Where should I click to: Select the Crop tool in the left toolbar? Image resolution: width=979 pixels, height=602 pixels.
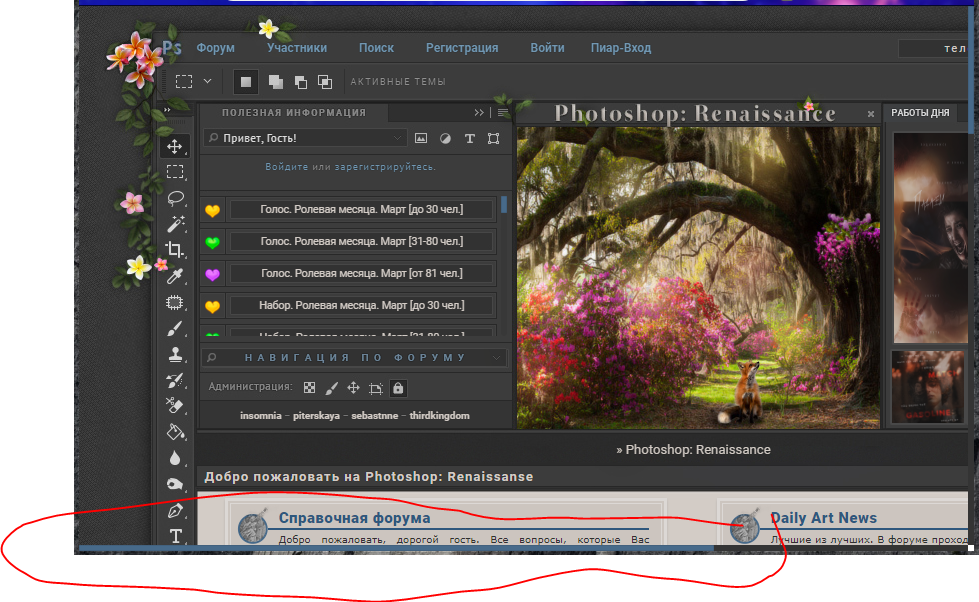tap(175, 250)
